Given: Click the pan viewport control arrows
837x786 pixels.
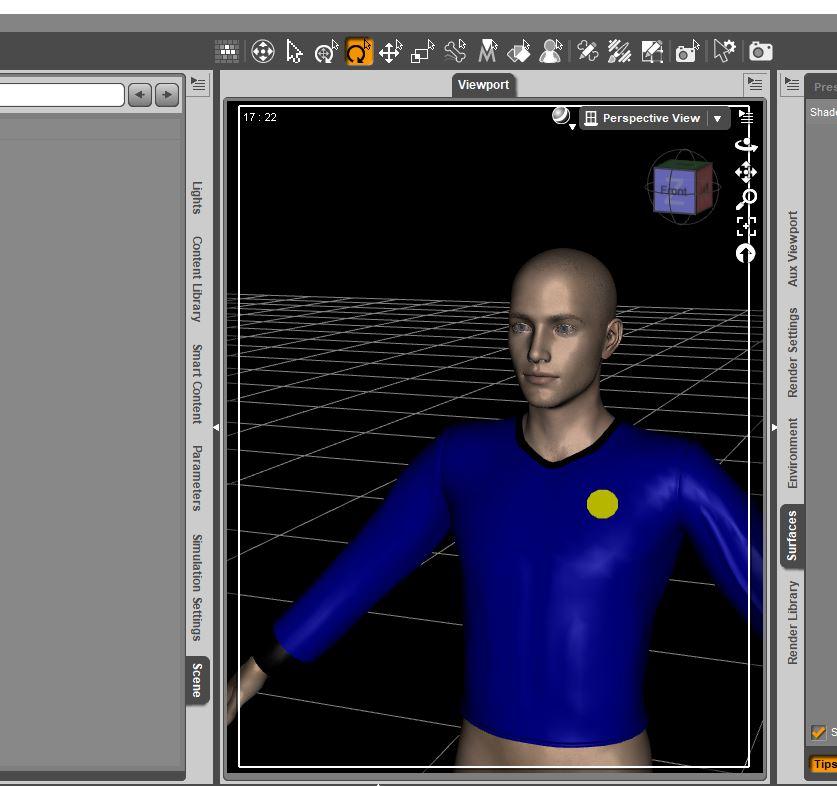Looking at the screenshot, I should pos(746,172).
